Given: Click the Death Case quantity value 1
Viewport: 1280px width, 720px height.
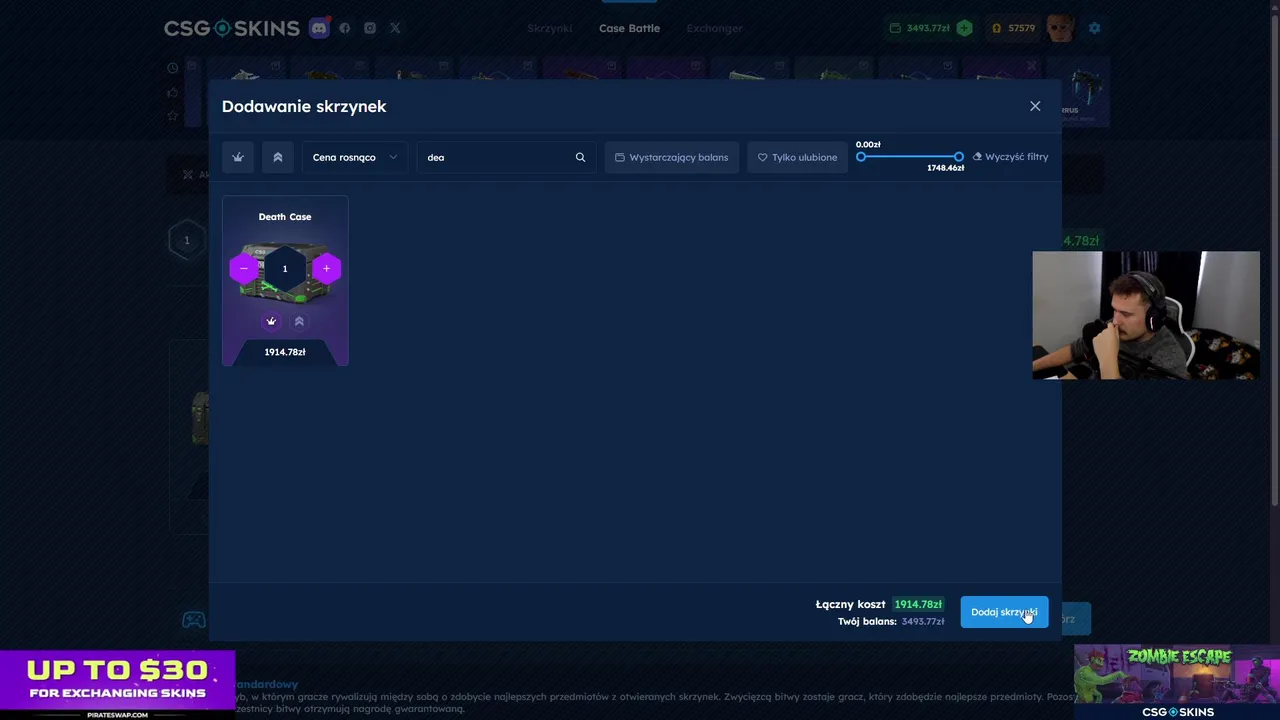Looking at the screenshot, I should pyautogui.click(x=285, y=268).
